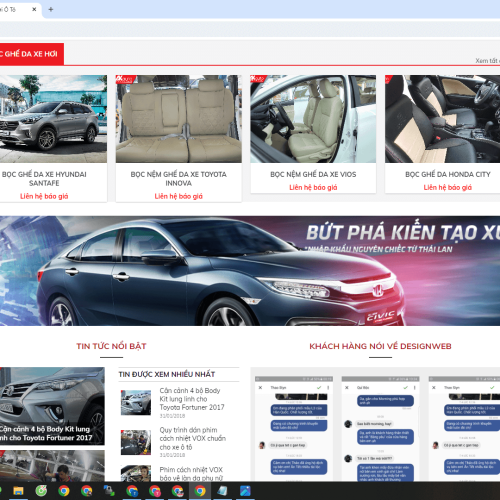Open the second featured news image with worker
Screen dimensions: 500x500
click(x=52, y=466)
